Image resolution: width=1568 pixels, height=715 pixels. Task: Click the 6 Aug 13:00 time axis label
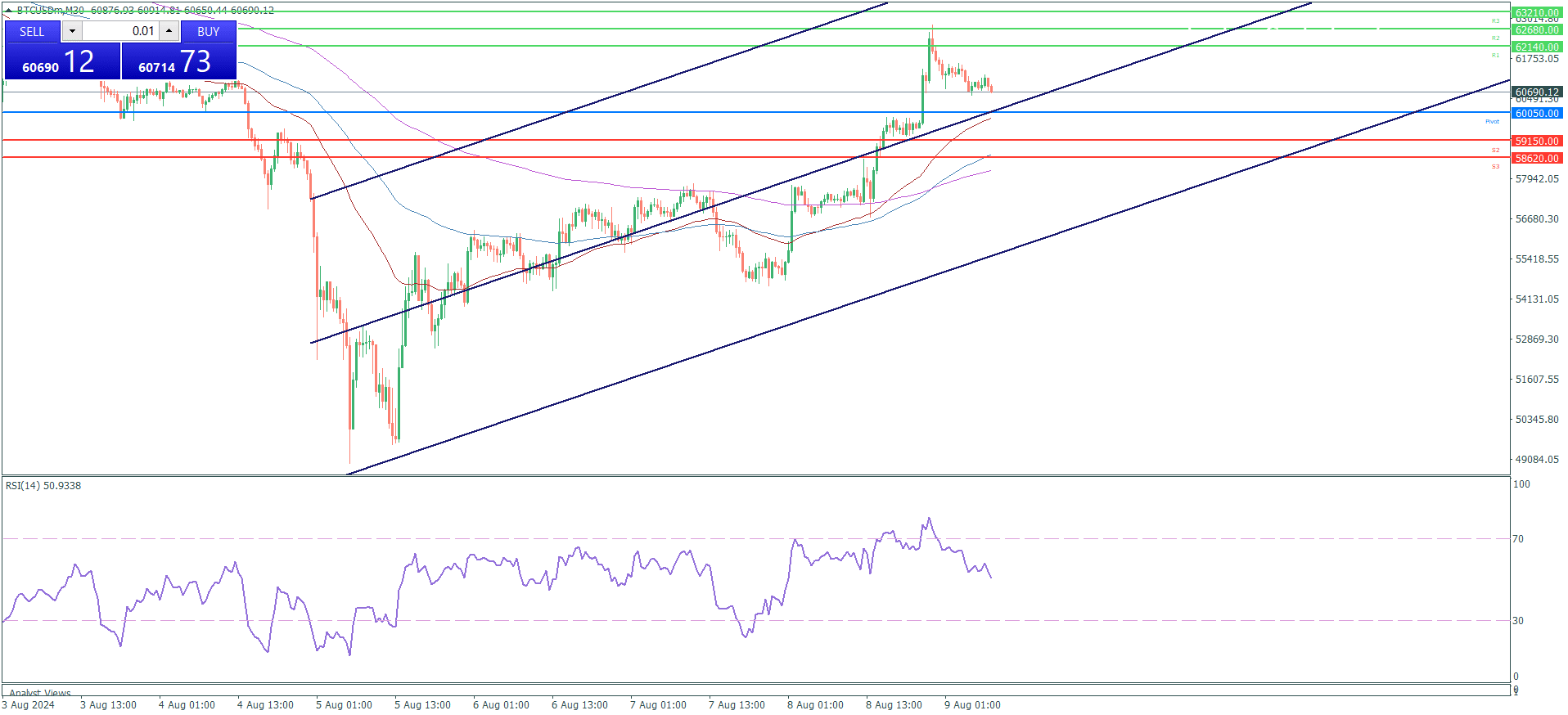click(579, 705)
